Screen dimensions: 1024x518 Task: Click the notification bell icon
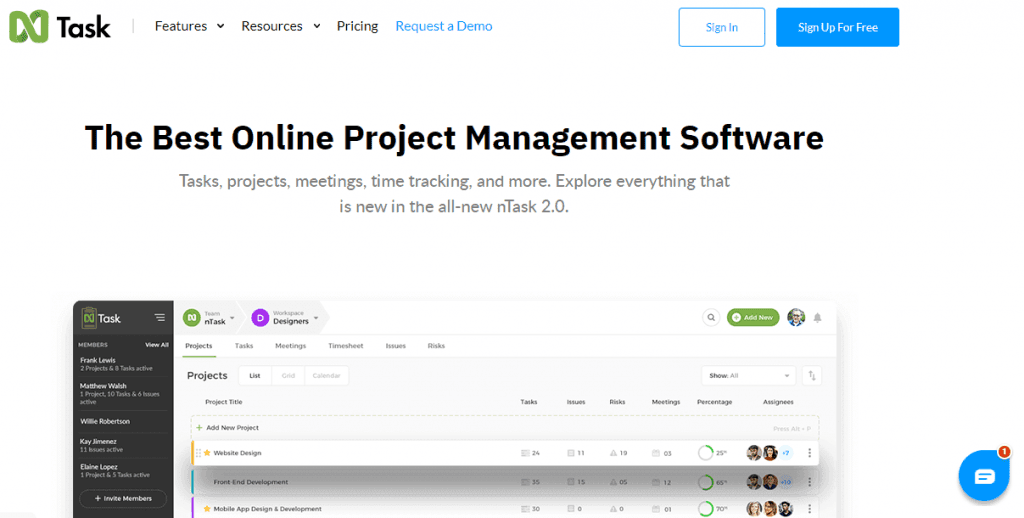[x=817, y=317]
